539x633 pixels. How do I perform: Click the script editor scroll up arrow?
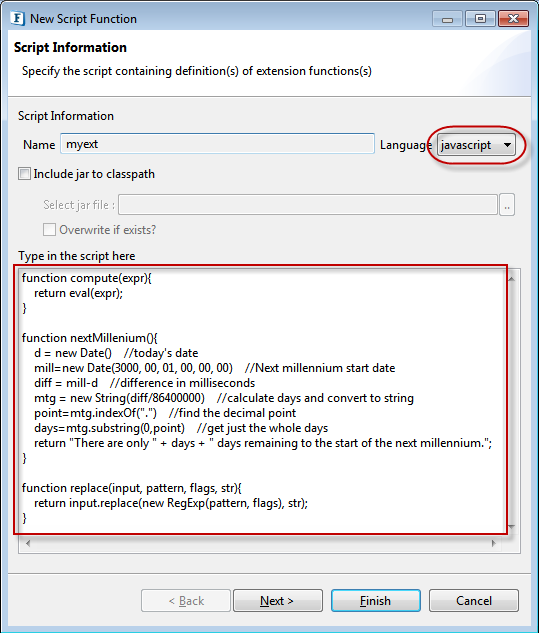tap(512, 279)
